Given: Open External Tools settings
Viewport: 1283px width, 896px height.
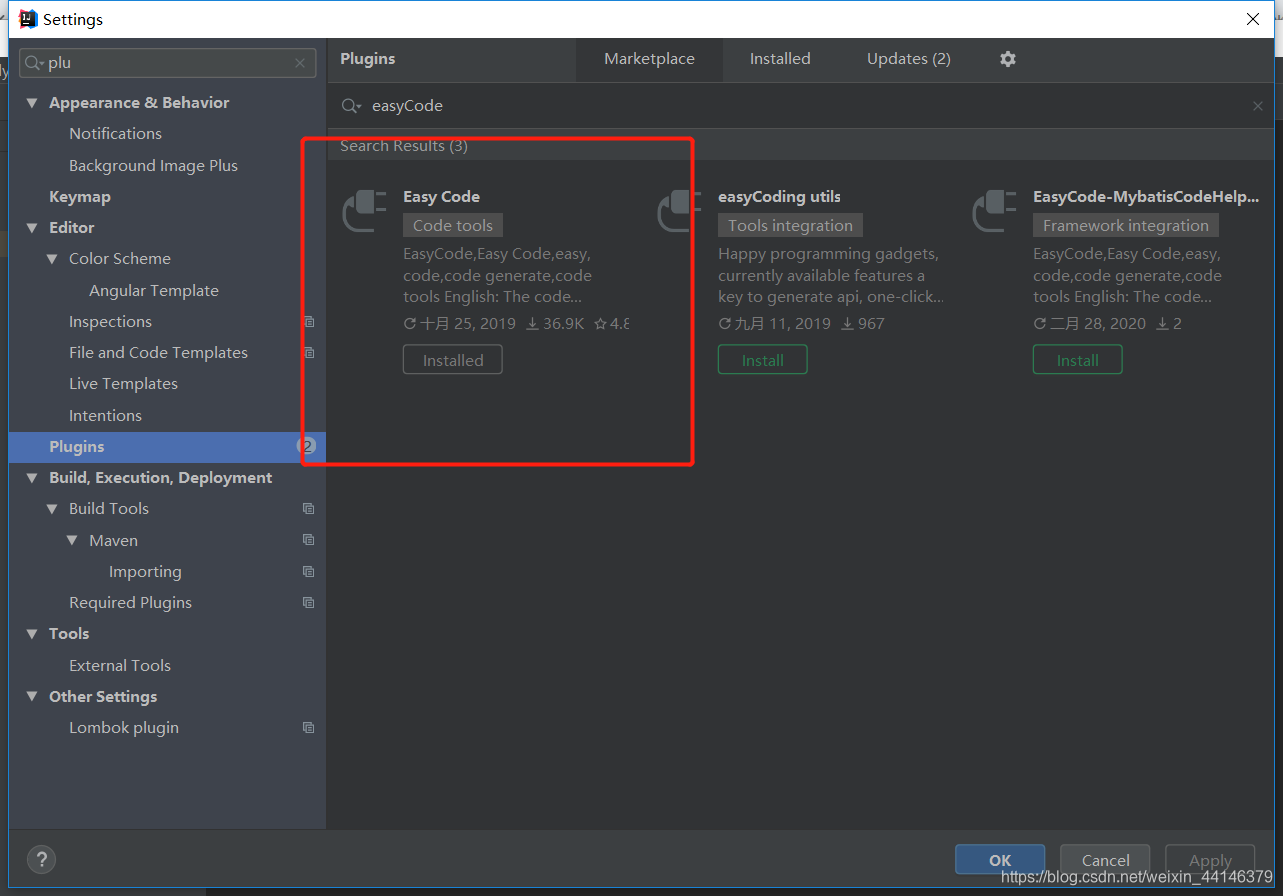Looking at the screenshot, I should coord(120,666).
